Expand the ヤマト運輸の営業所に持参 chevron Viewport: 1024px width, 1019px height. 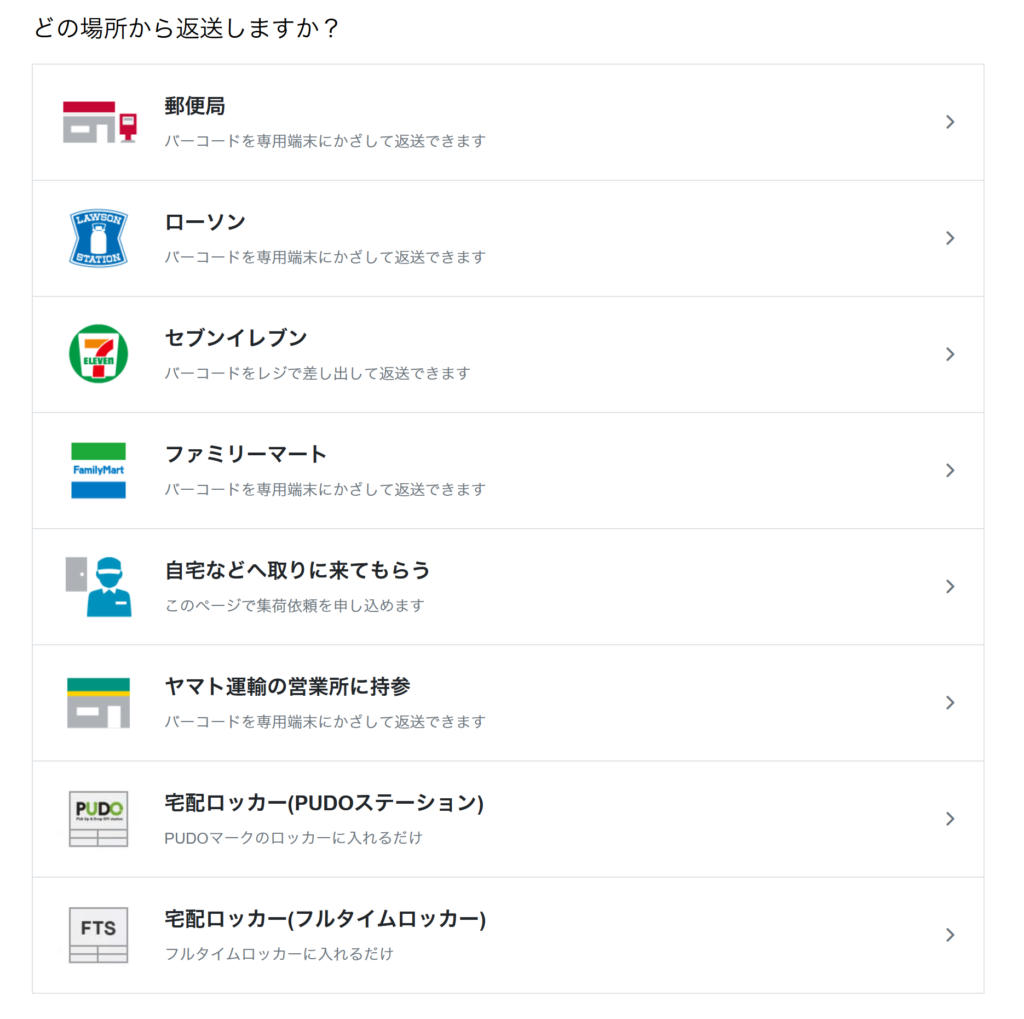coord(950,702)
